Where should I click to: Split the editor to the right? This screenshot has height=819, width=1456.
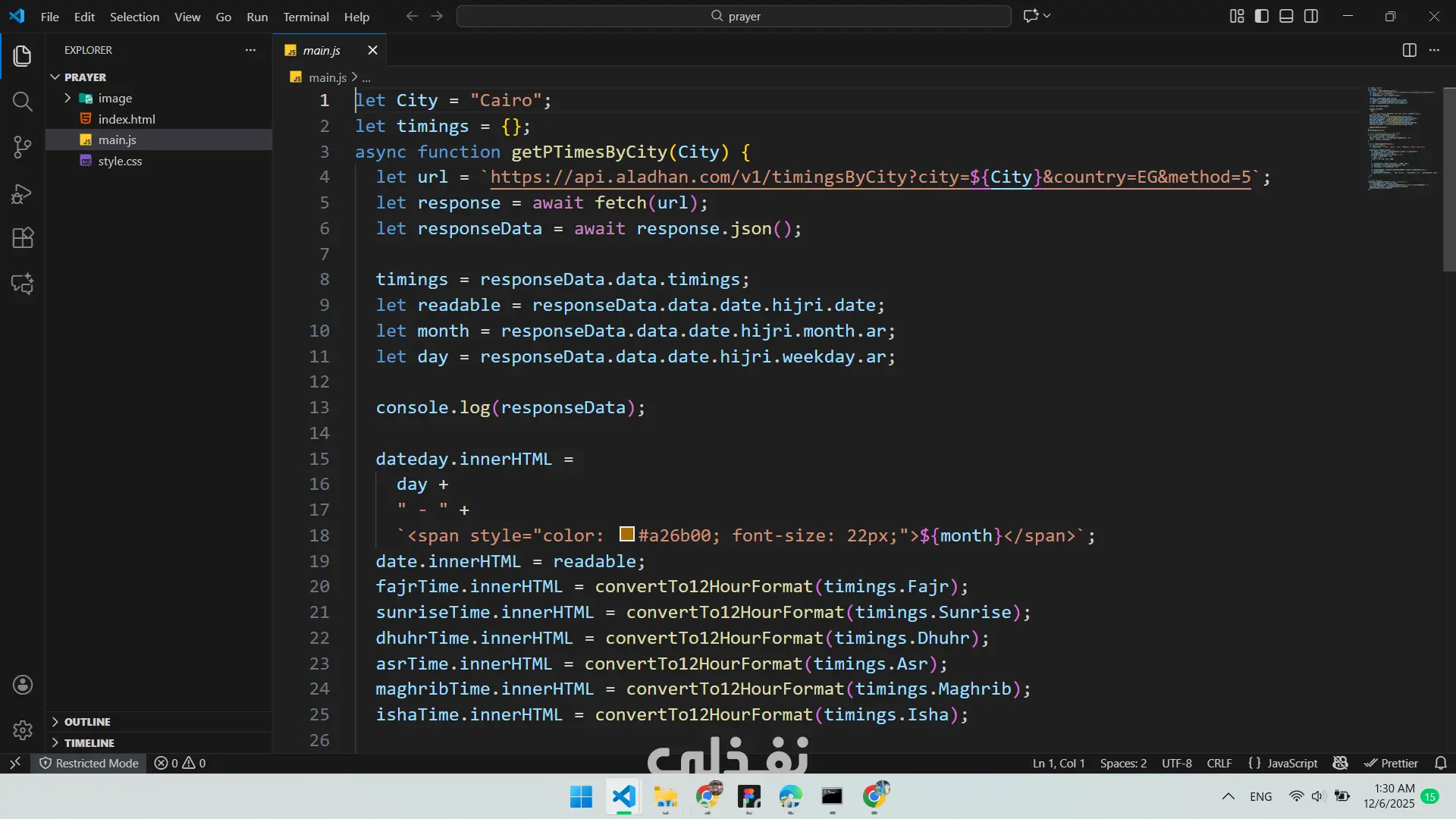coord(1409,50)
